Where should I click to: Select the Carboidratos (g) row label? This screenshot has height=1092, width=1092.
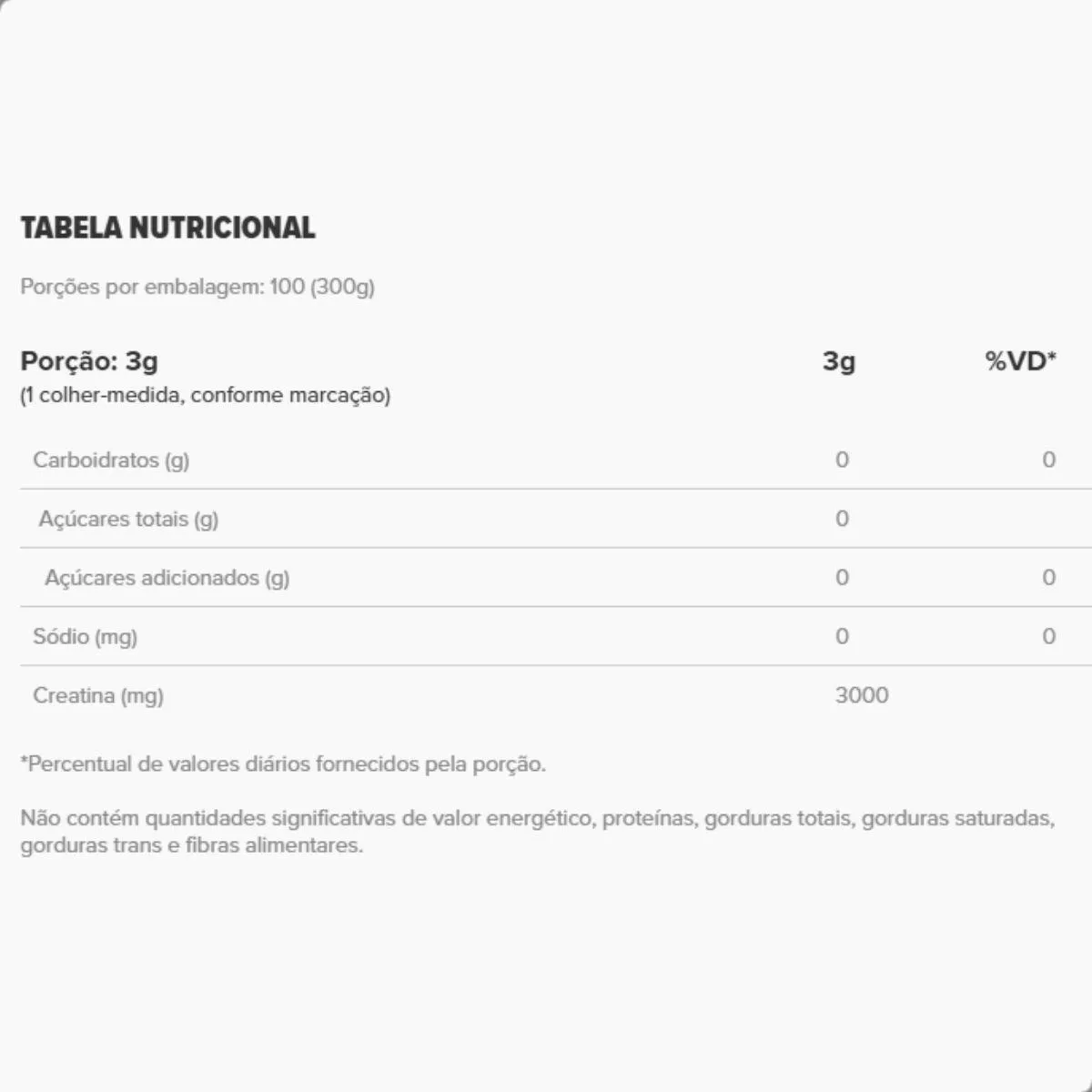[x=111, y=460]
